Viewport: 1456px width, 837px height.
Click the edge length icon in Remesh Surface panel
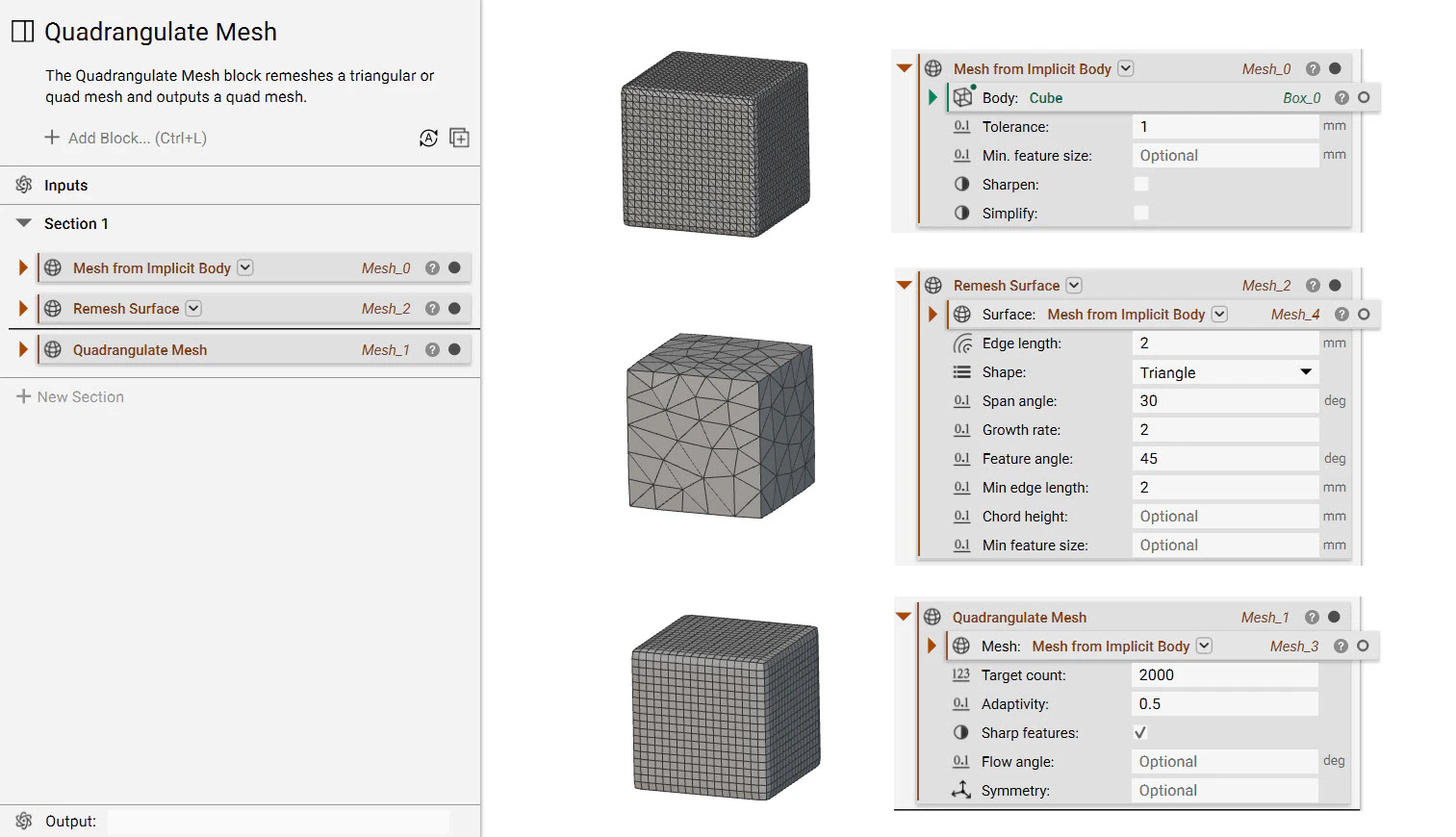[961, 342]
